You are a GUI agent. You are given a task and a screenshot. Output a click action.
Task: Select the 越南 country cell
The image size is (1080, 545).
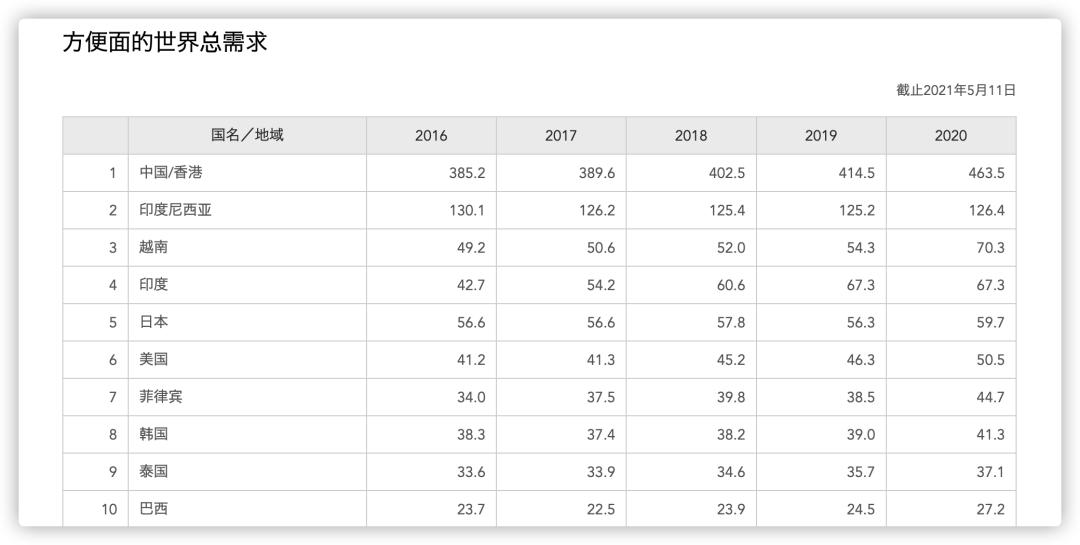click(x=154, y=248)
